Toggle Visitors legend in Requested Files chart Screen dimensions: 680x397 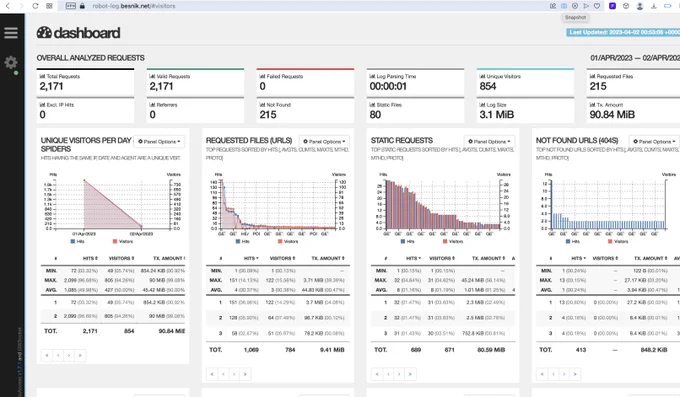pyautogui.click(x=288, y=241)
